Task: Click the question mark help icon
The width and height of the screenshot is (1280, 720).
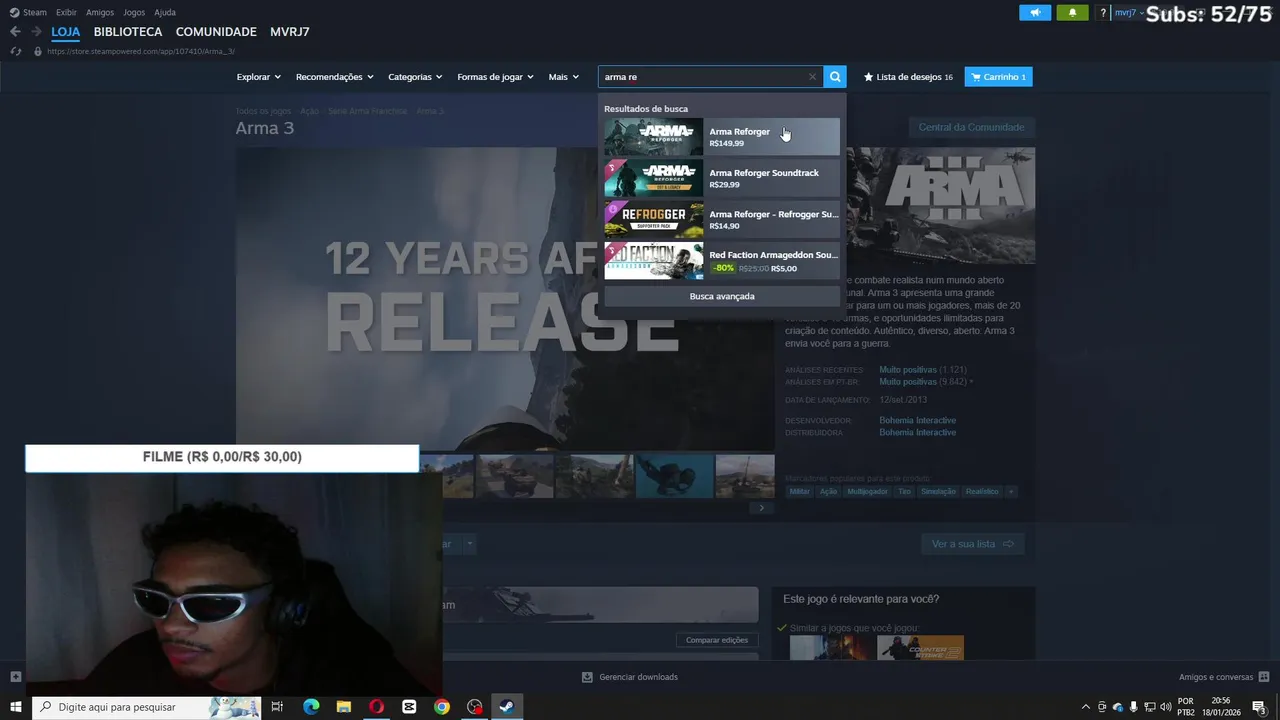Action: [1103, 13]
